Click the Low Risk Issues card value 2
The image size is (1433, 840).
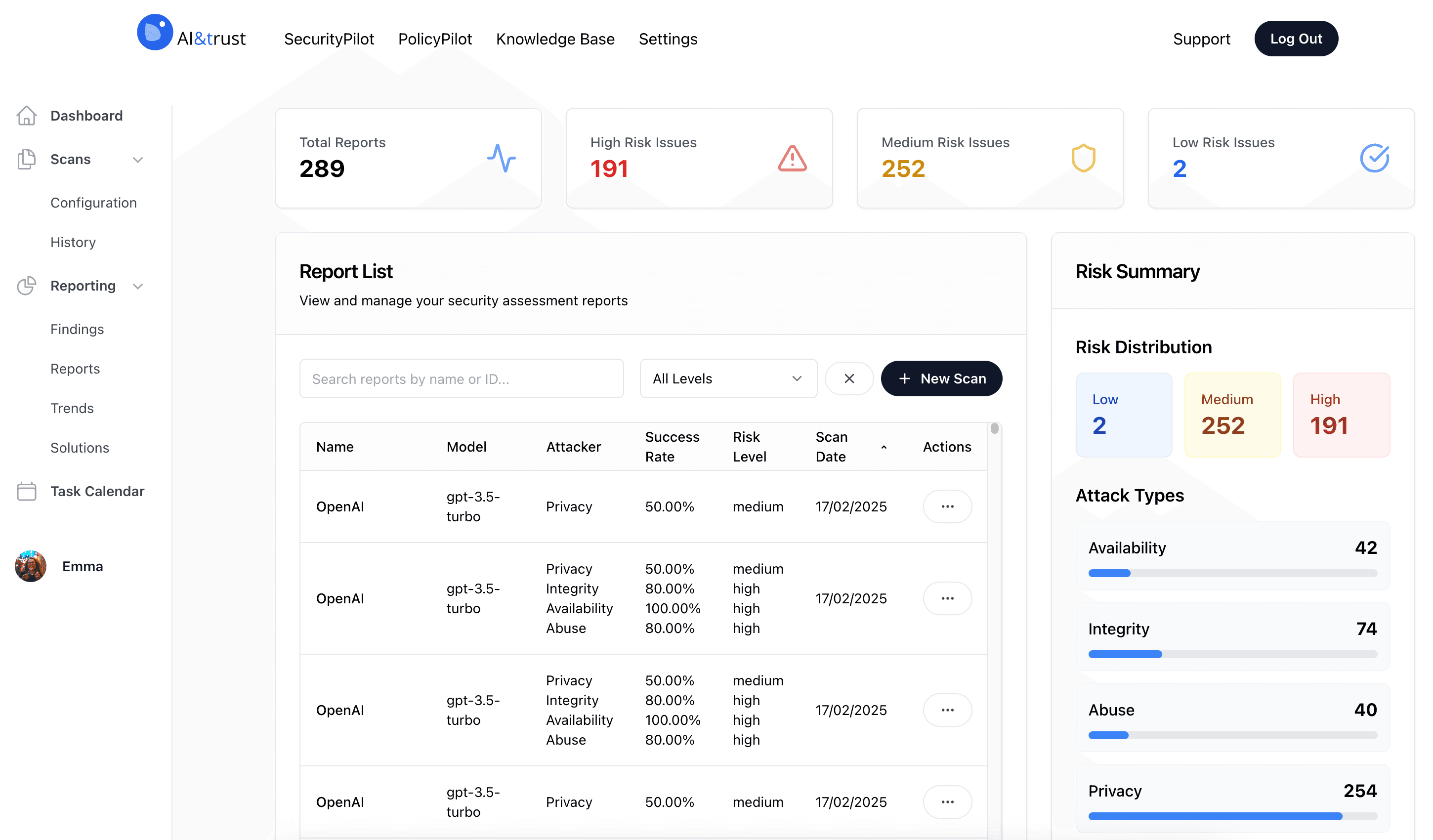pyautogui.click(x=1180, y=169)
